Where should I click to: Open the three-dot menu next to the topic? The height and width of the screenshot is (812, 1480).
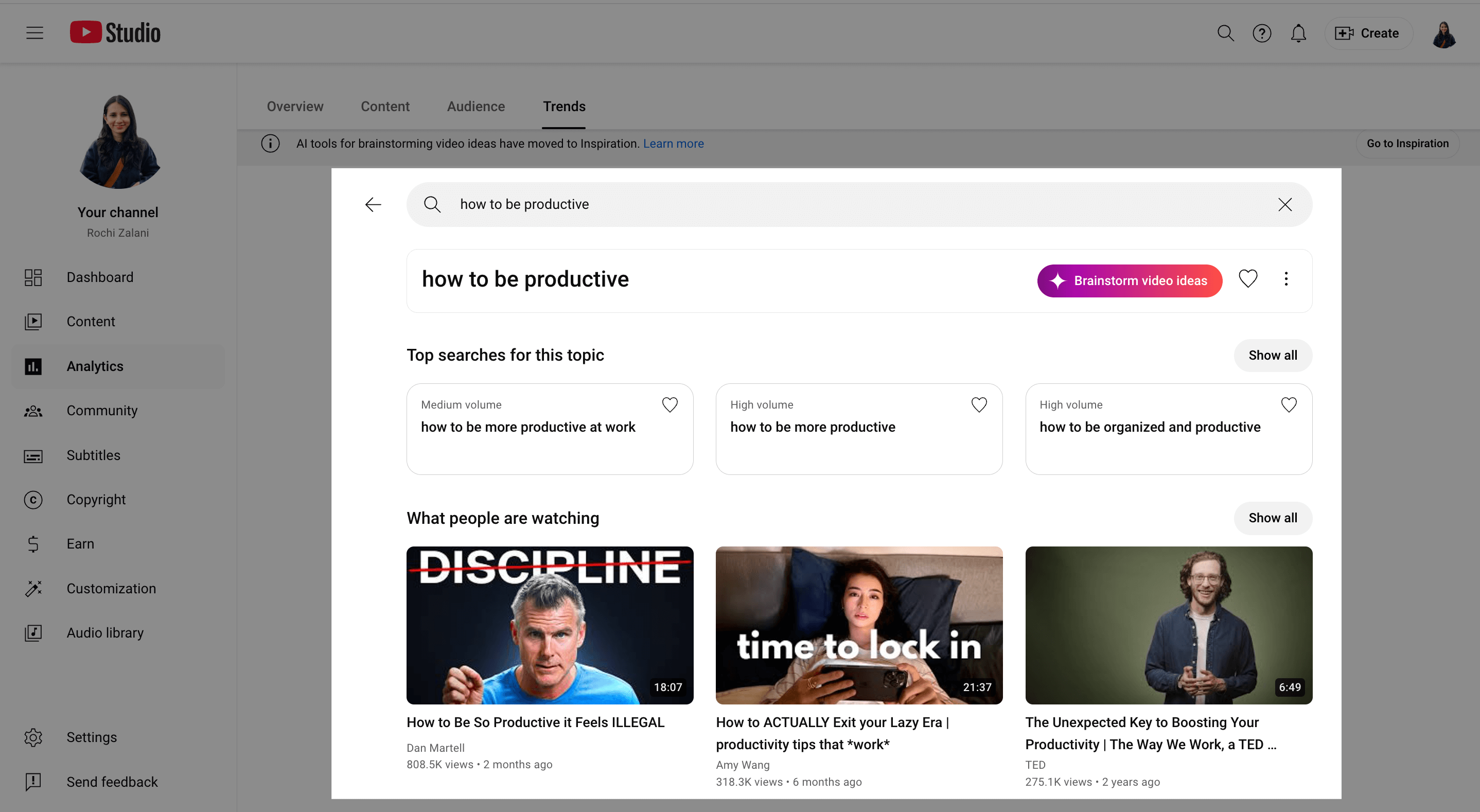[x=1287, y=279]
